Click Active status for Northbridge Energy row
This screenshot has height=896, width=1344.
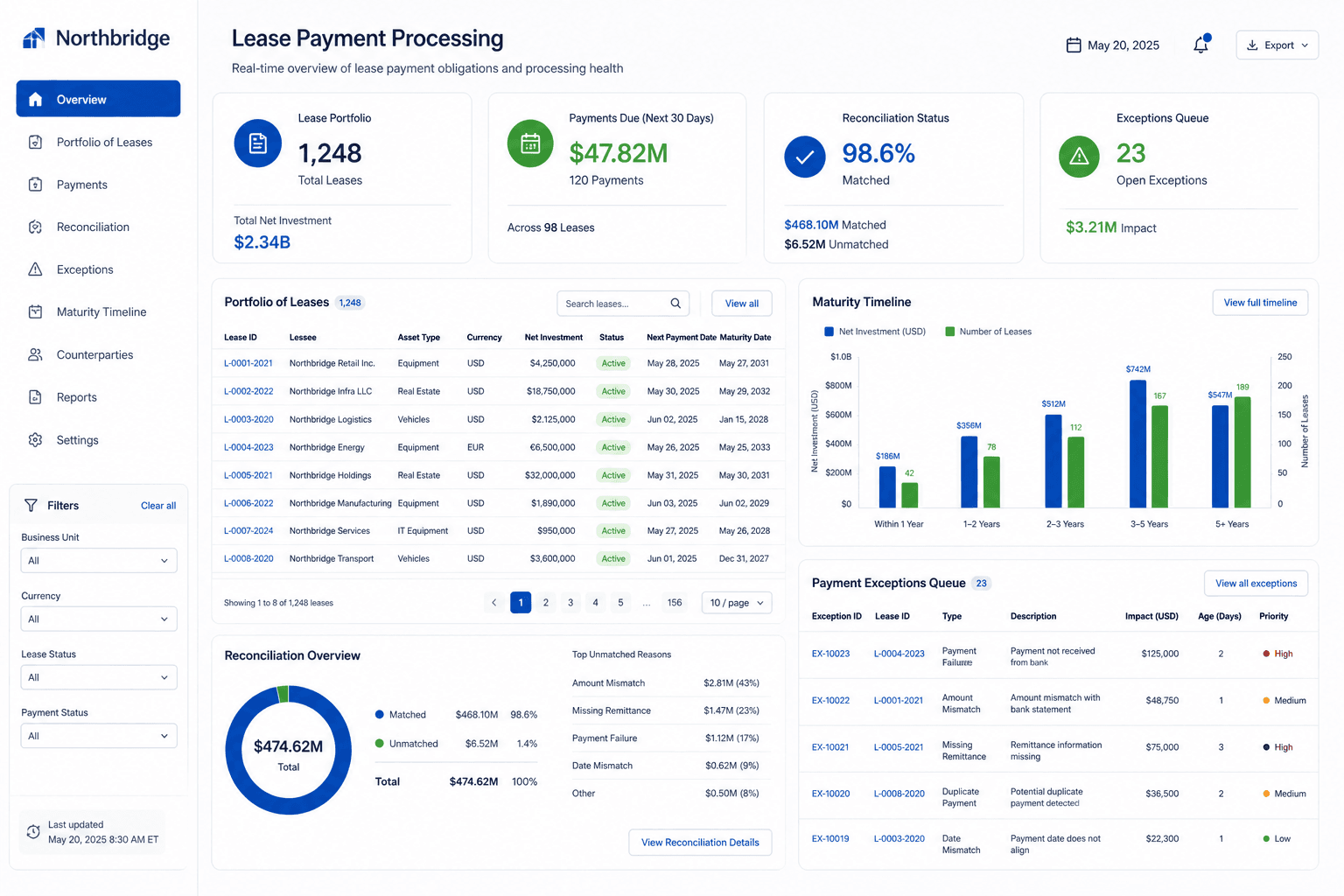click(x=613, y=447)
